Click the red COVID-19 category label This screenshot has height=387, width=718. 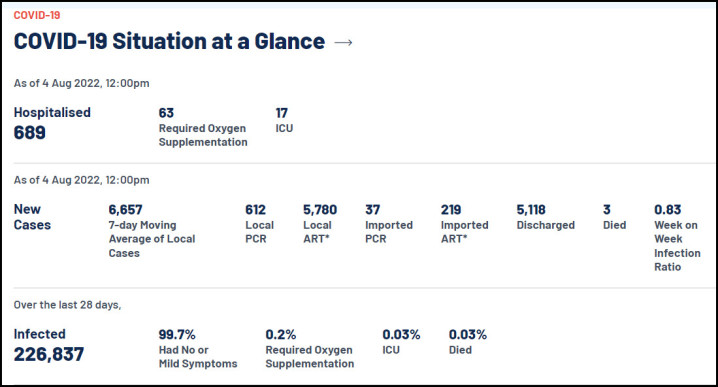point(37,15)
